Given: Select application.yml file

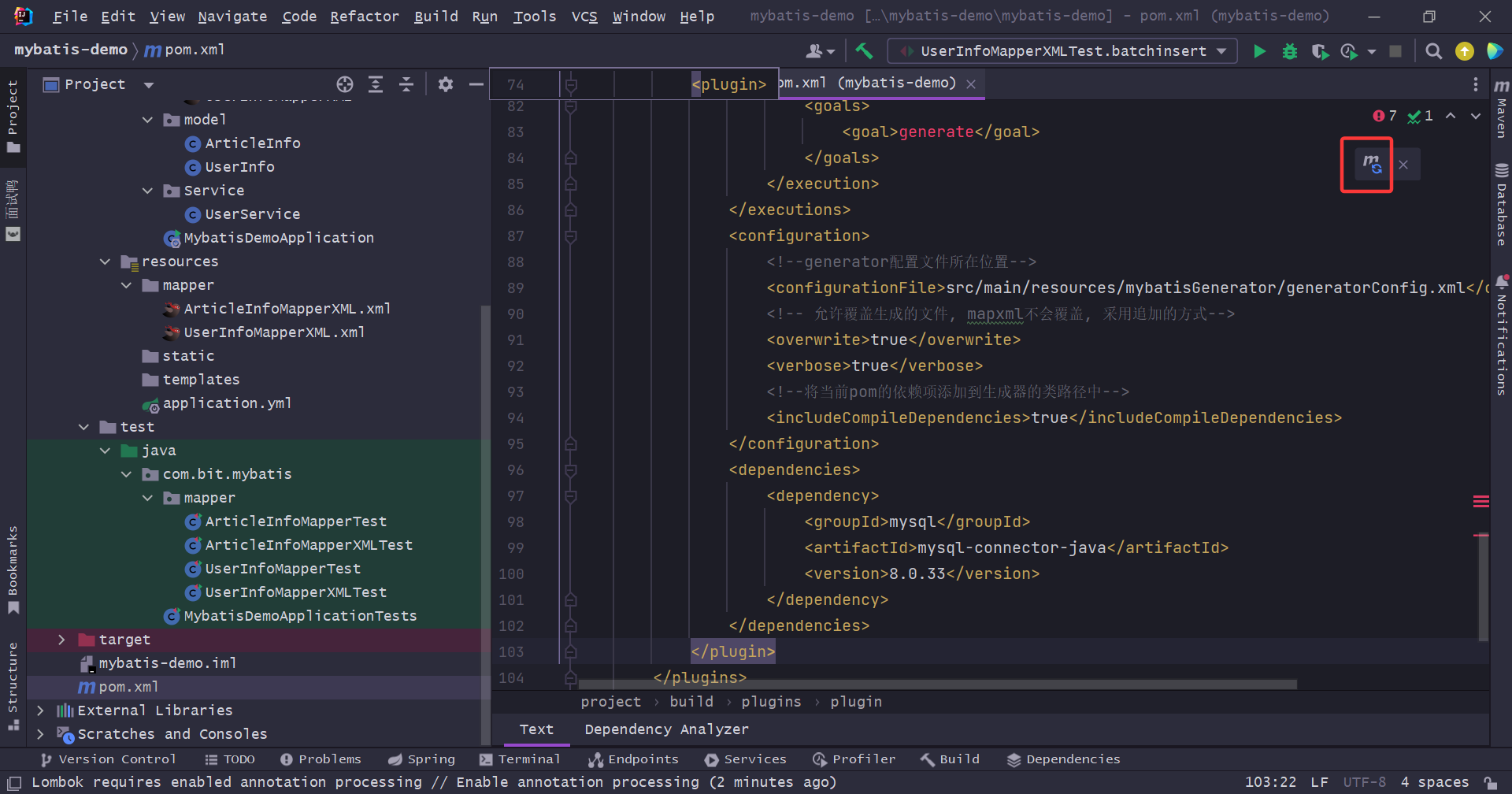Looking at the screenshot, I should [227, 403].
